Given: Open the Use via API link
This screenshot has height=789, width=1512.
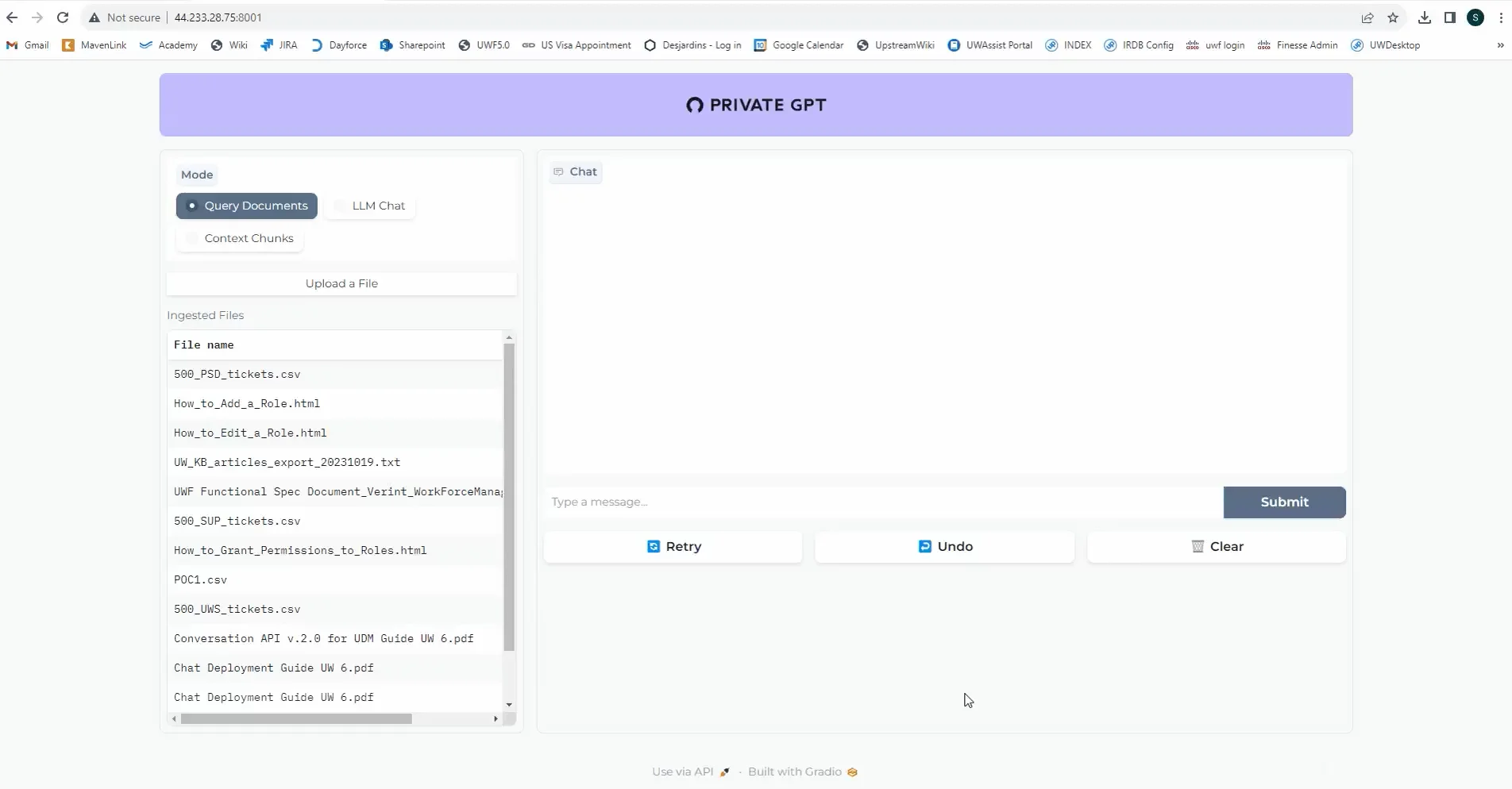Looking at the screenshot, I should [x=690, y=772].
